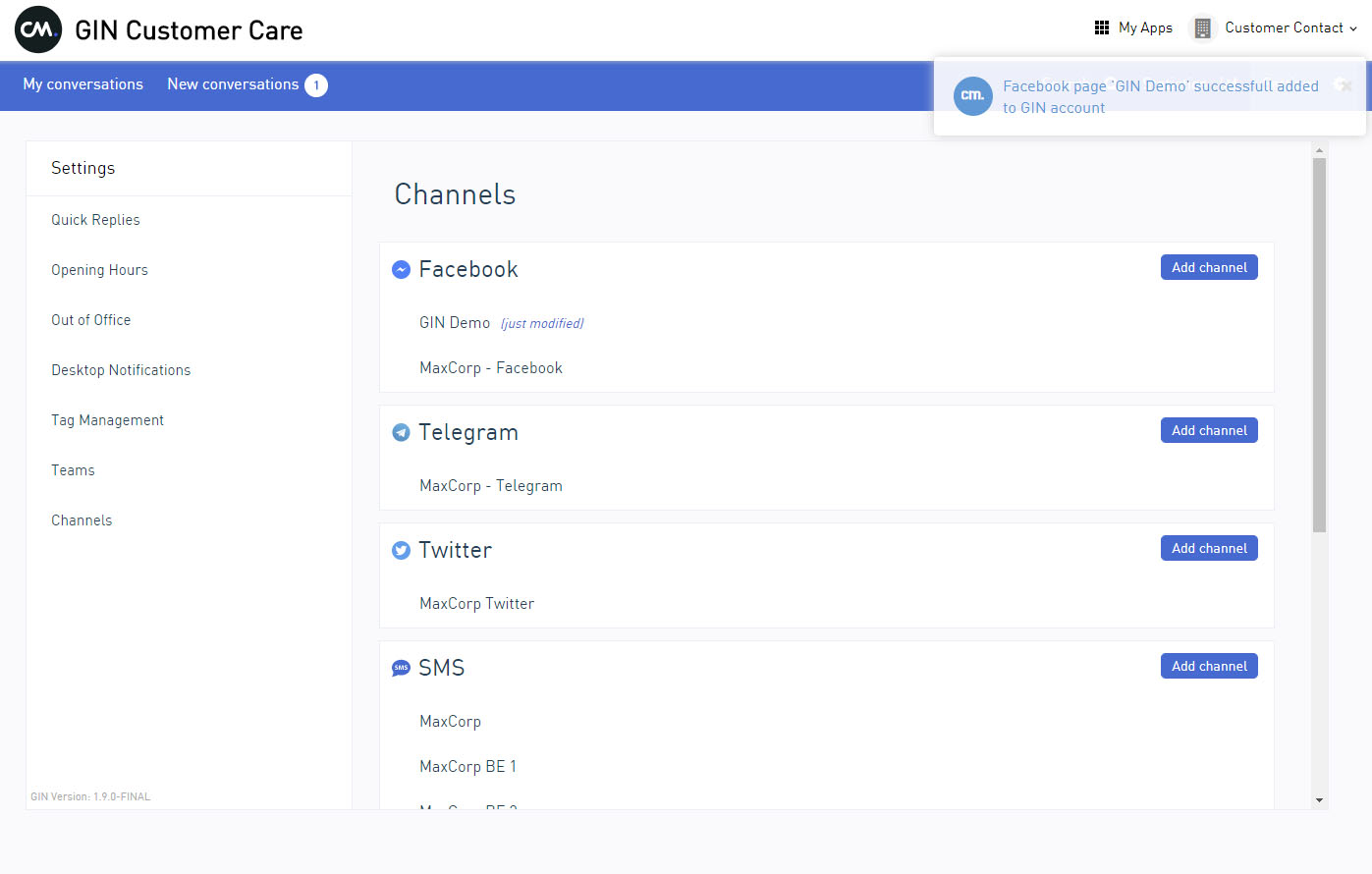Open Opening Hours settings
Screen dimensions: 1372x874
click(99, 270)
